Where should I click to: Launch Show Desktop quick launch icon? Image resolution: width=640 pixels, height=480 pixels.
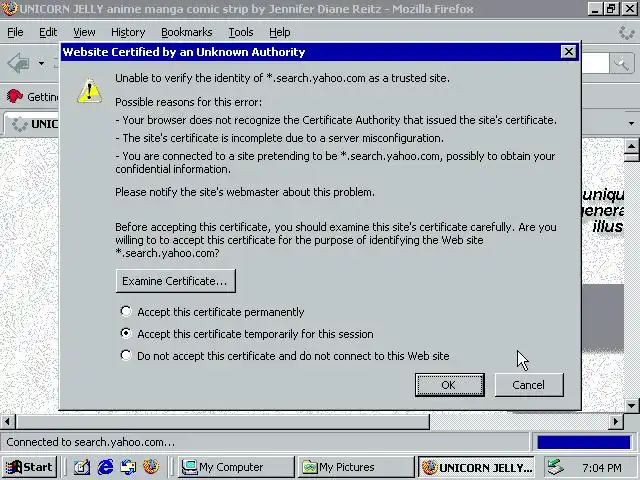pos(82,467)
